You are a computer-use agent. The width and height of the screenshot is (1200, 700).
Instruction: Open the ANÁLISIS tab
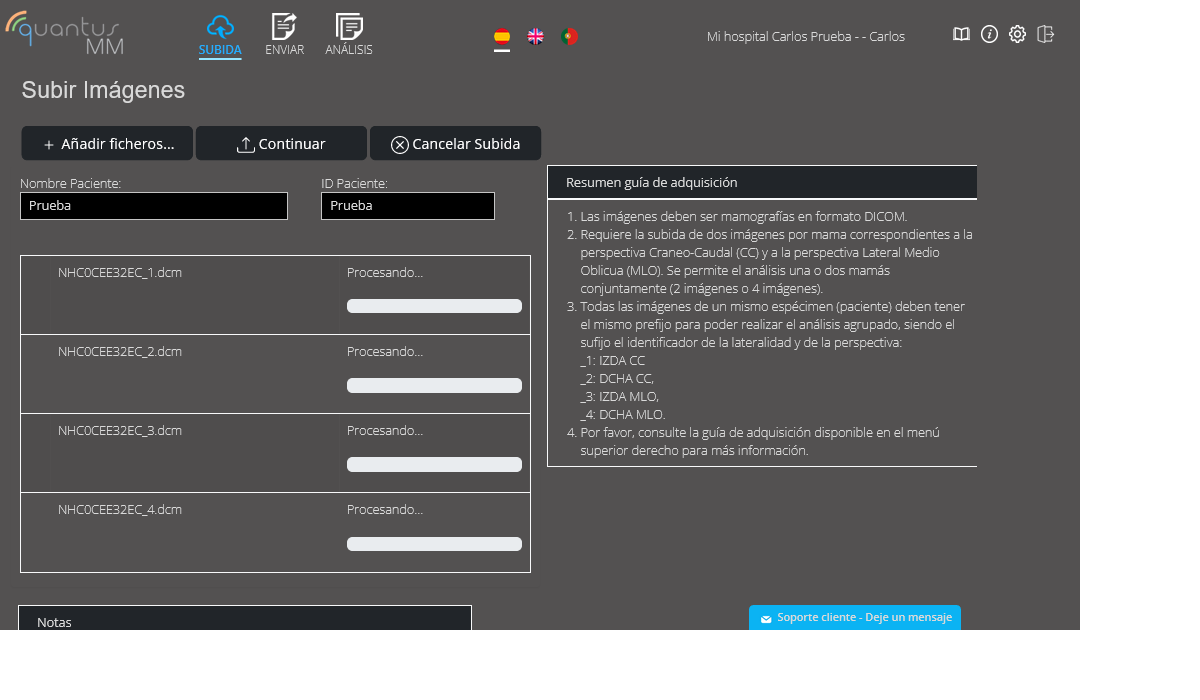(349, 36)
